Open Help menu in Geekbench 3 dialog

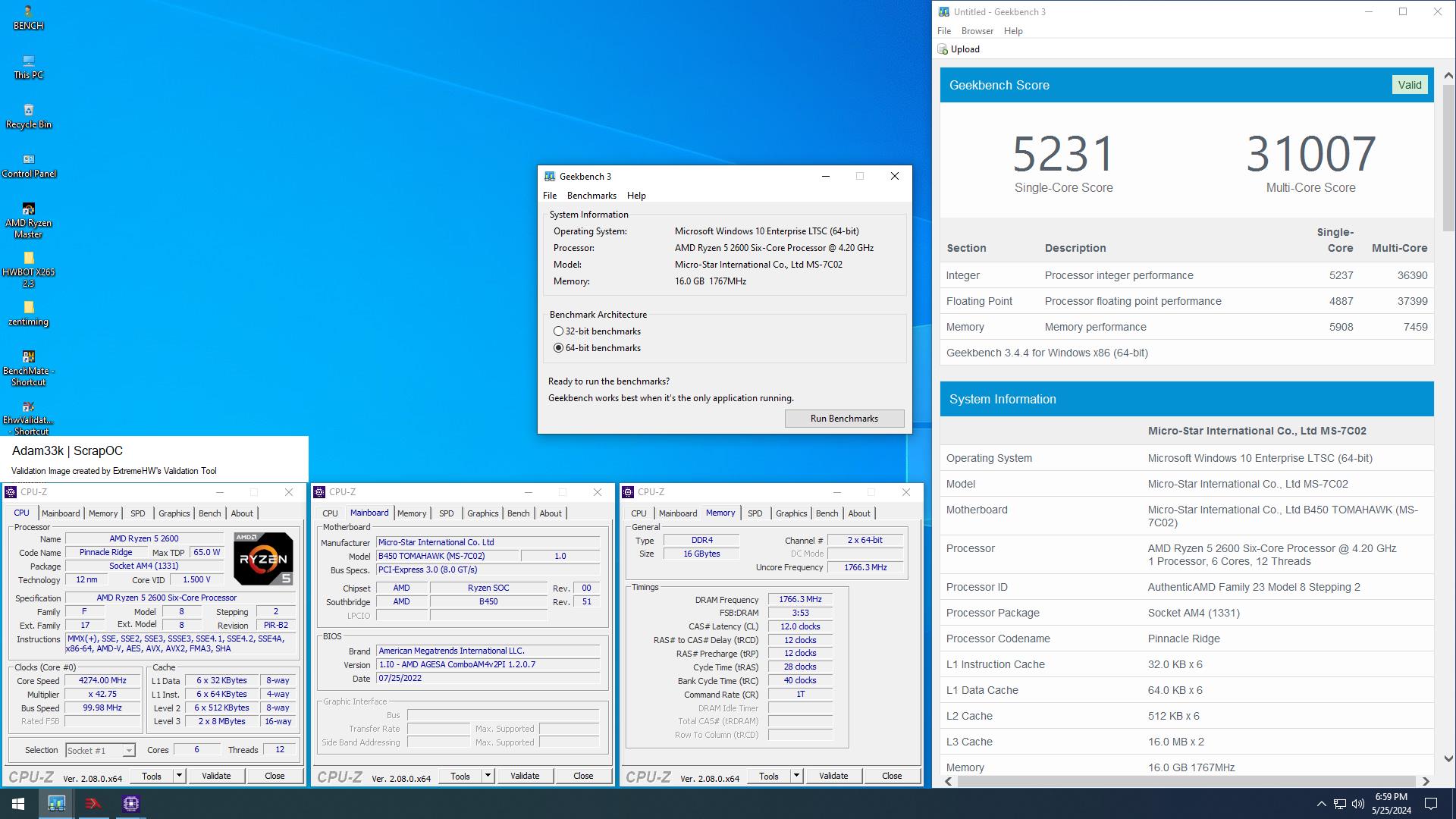(636, 196)
